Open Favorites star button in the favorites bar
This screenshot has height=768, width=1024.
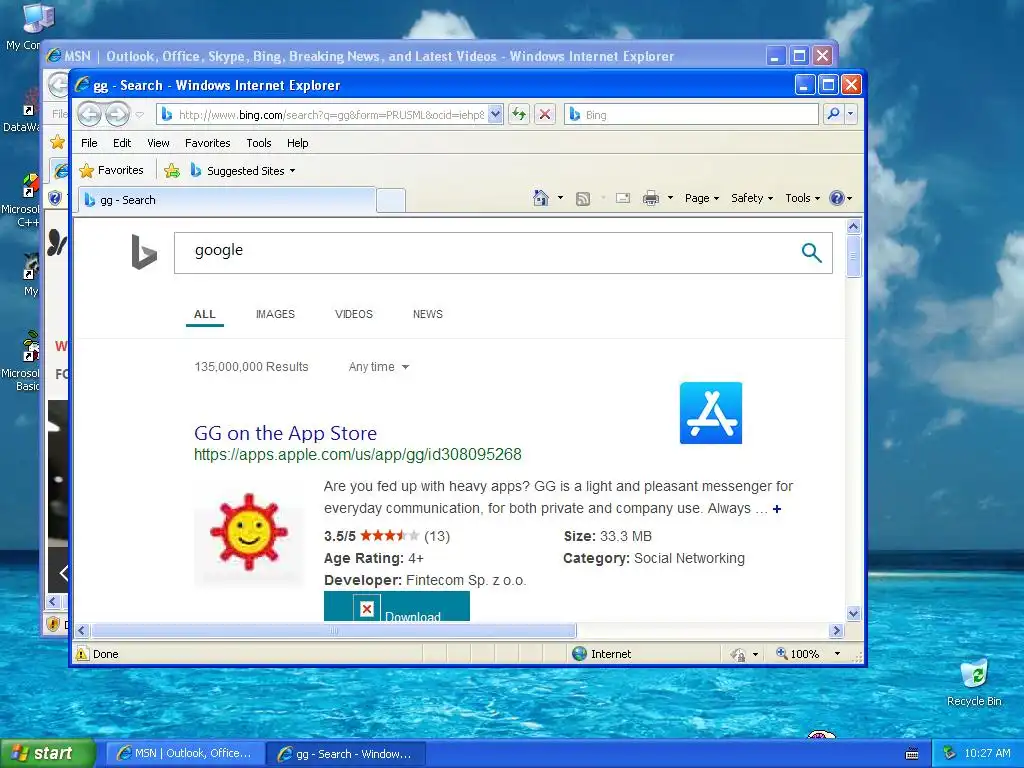[112, 170]
